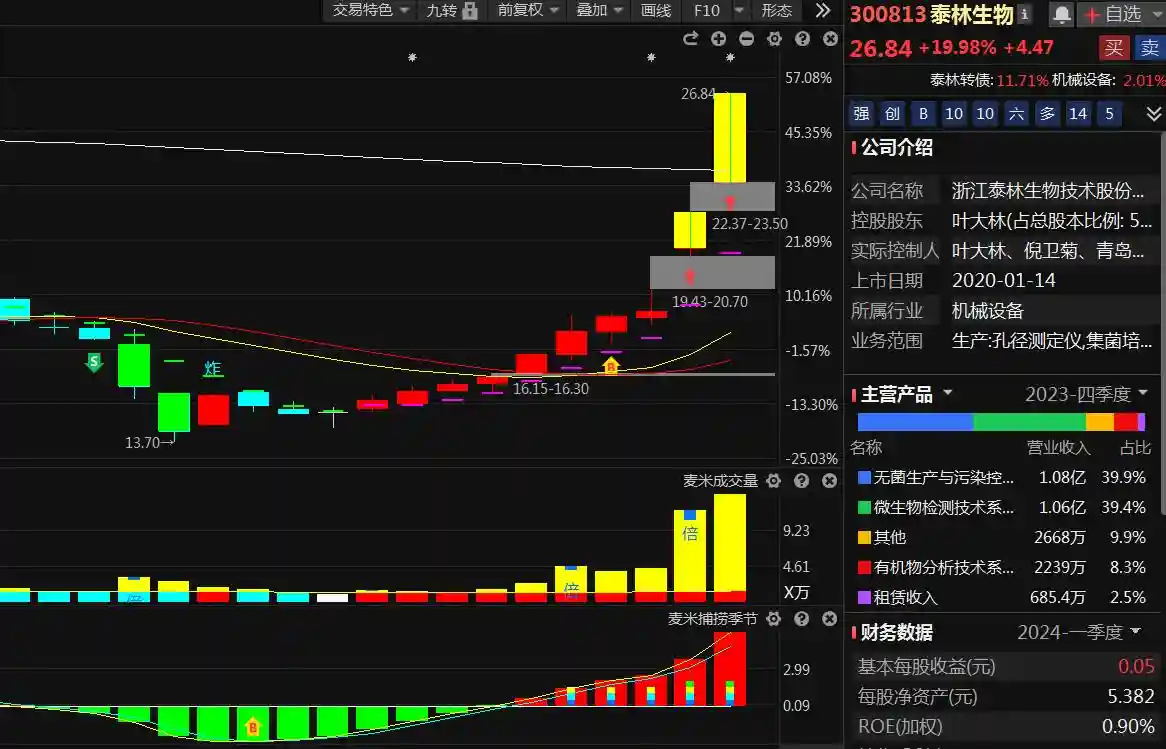
Task: Toggle the 强 tag badge
Action: click(x=862, y=114)
